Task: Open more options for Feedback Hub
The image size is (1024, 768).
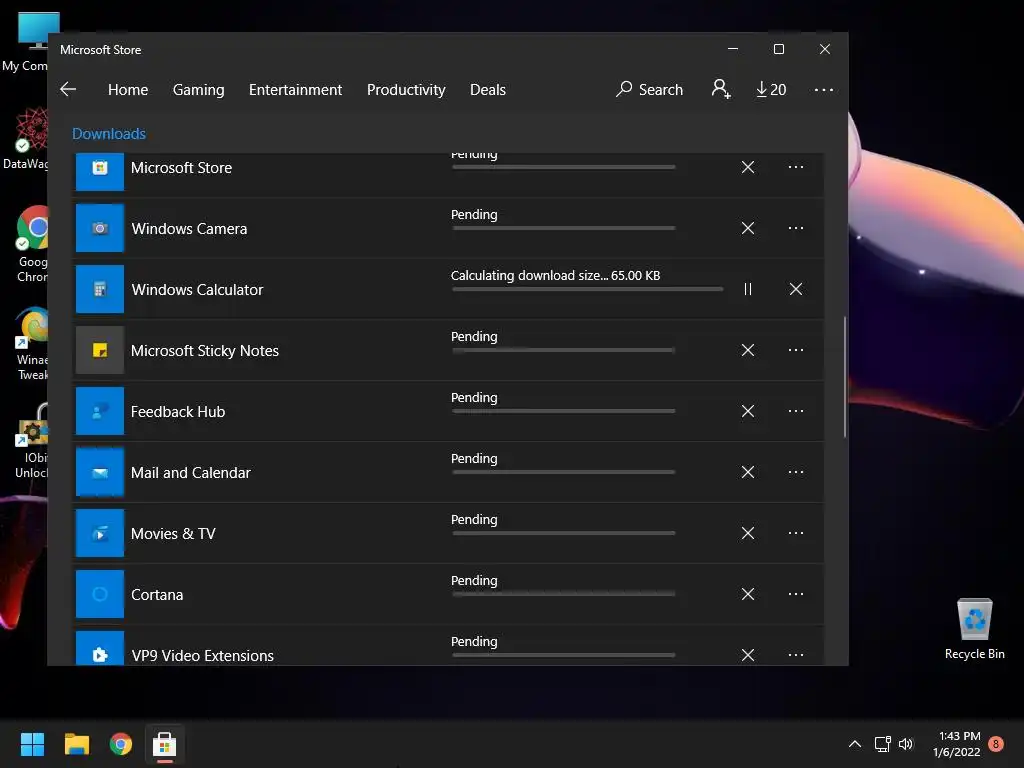Action: coord(795,411)
